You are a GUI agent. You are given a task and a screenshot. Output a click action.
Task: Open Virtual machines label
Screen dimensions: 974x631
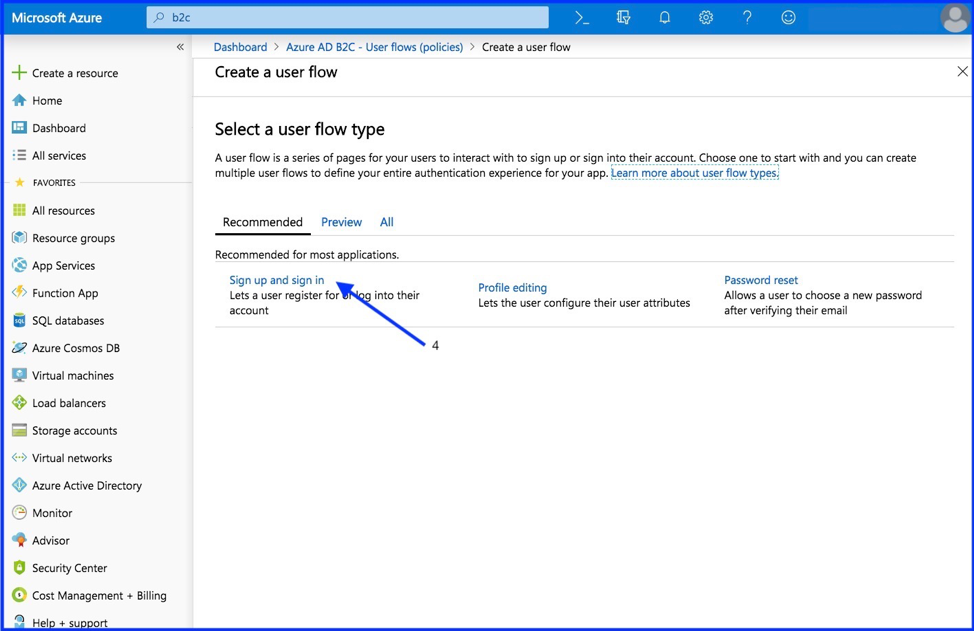73,376
